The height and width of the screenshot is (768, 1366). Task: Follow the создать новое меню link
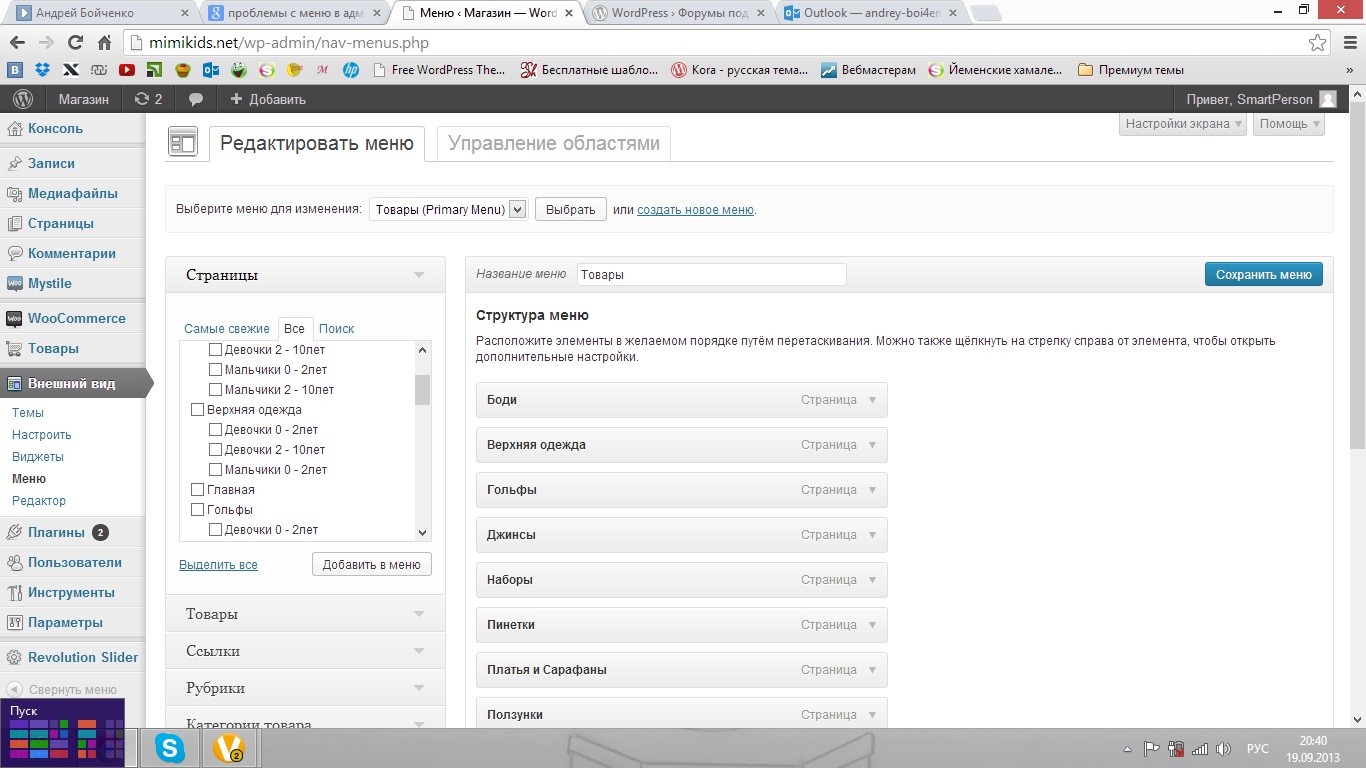[695, 210]
